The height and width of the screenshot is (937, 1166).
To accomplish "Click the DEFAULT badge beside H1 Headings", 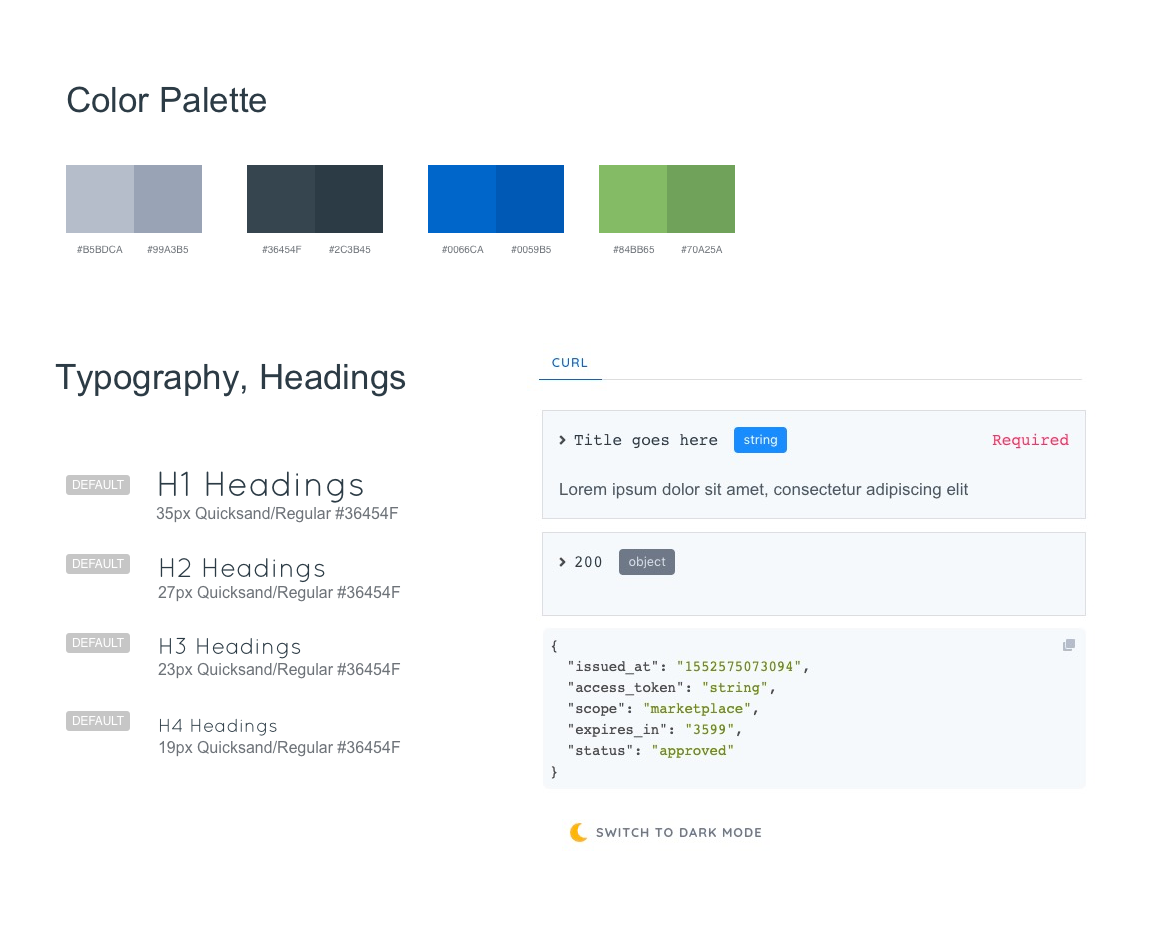I will click(x=98, y=485).
